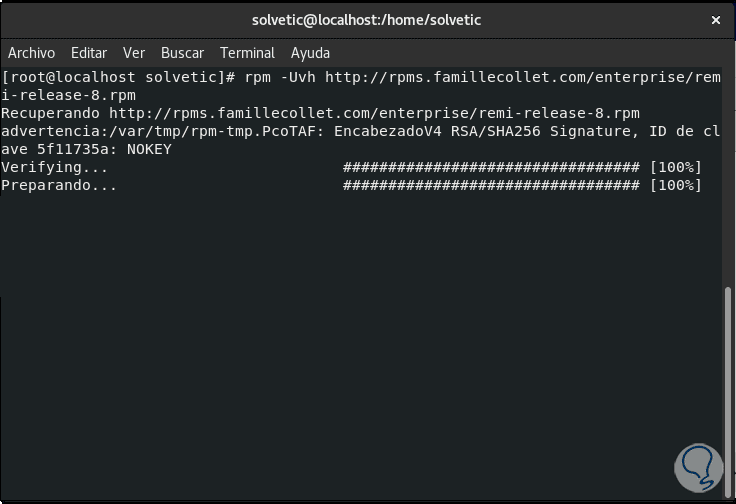Screen dimensions: 736x504
Task: Click the [root@localhost solvetic]# prompt
Action: point(118,77)
